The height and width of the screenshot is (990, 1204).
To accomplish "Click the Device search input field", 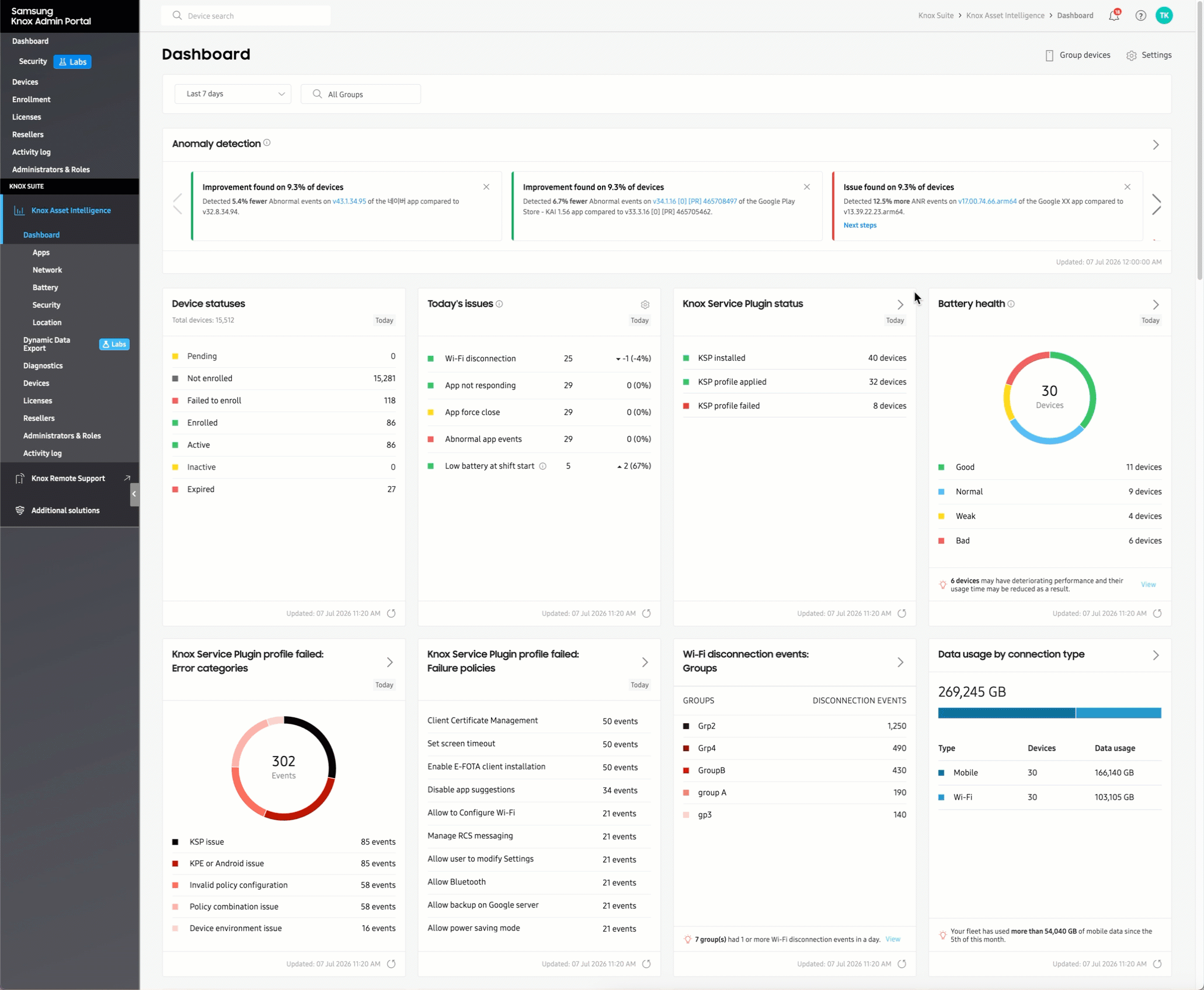I will (246, 16).
